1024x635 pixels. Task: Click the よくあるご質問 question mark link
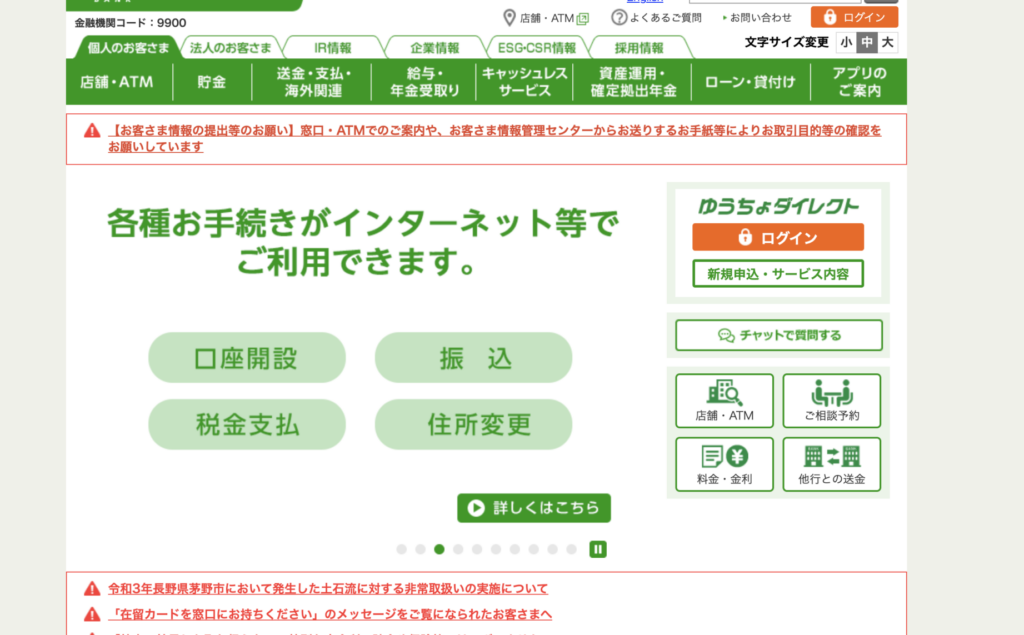pyautogui.click(x=656, y=18)
